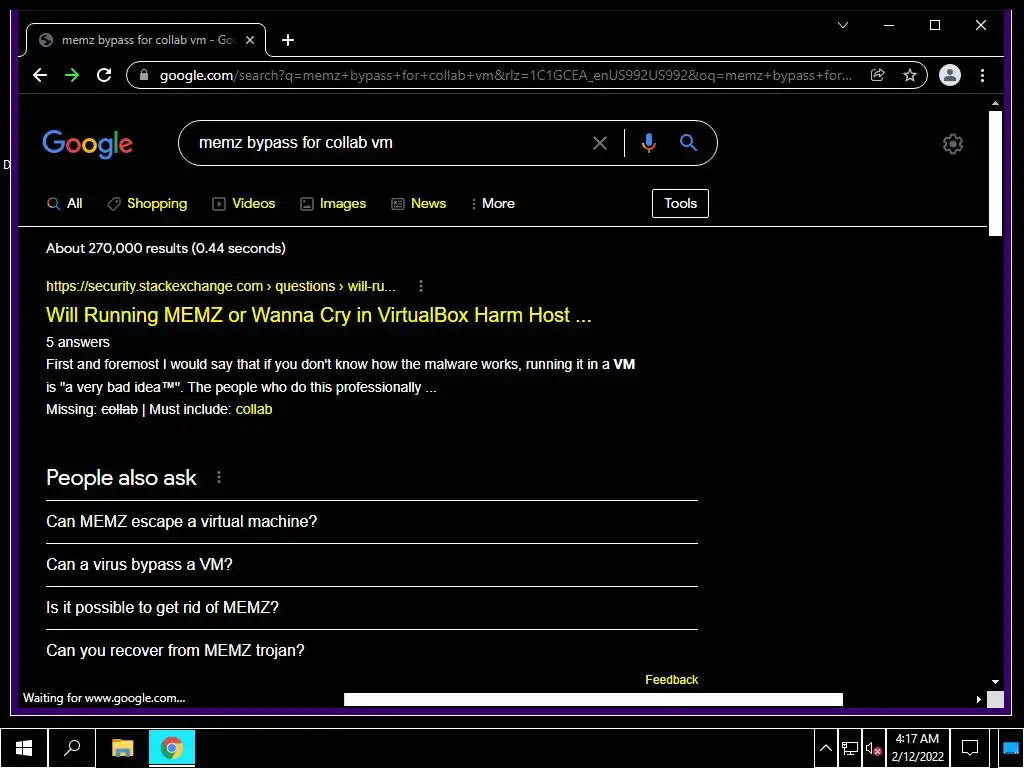Open a new tab
Viewport: 1024px width, 768px height.
click(287, 40)
